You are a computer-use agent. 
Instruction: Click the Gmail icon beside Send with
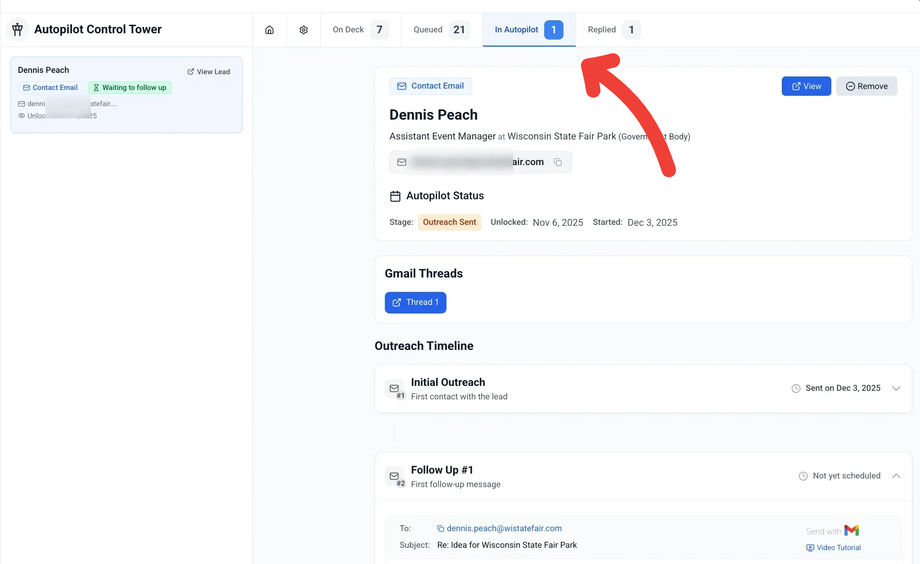pos(851,530)
